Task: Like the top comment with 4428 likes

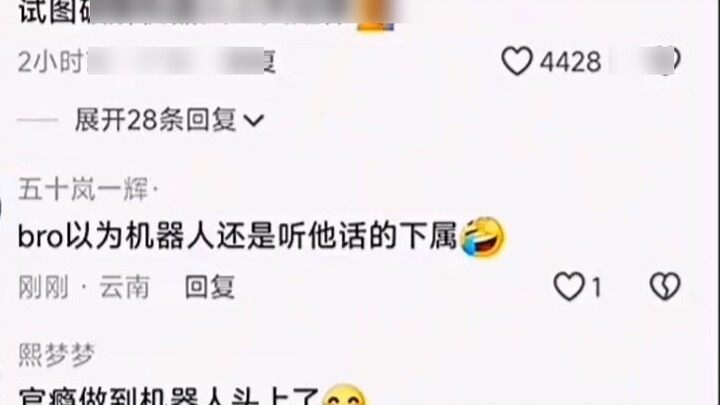Action: [517, 61]
